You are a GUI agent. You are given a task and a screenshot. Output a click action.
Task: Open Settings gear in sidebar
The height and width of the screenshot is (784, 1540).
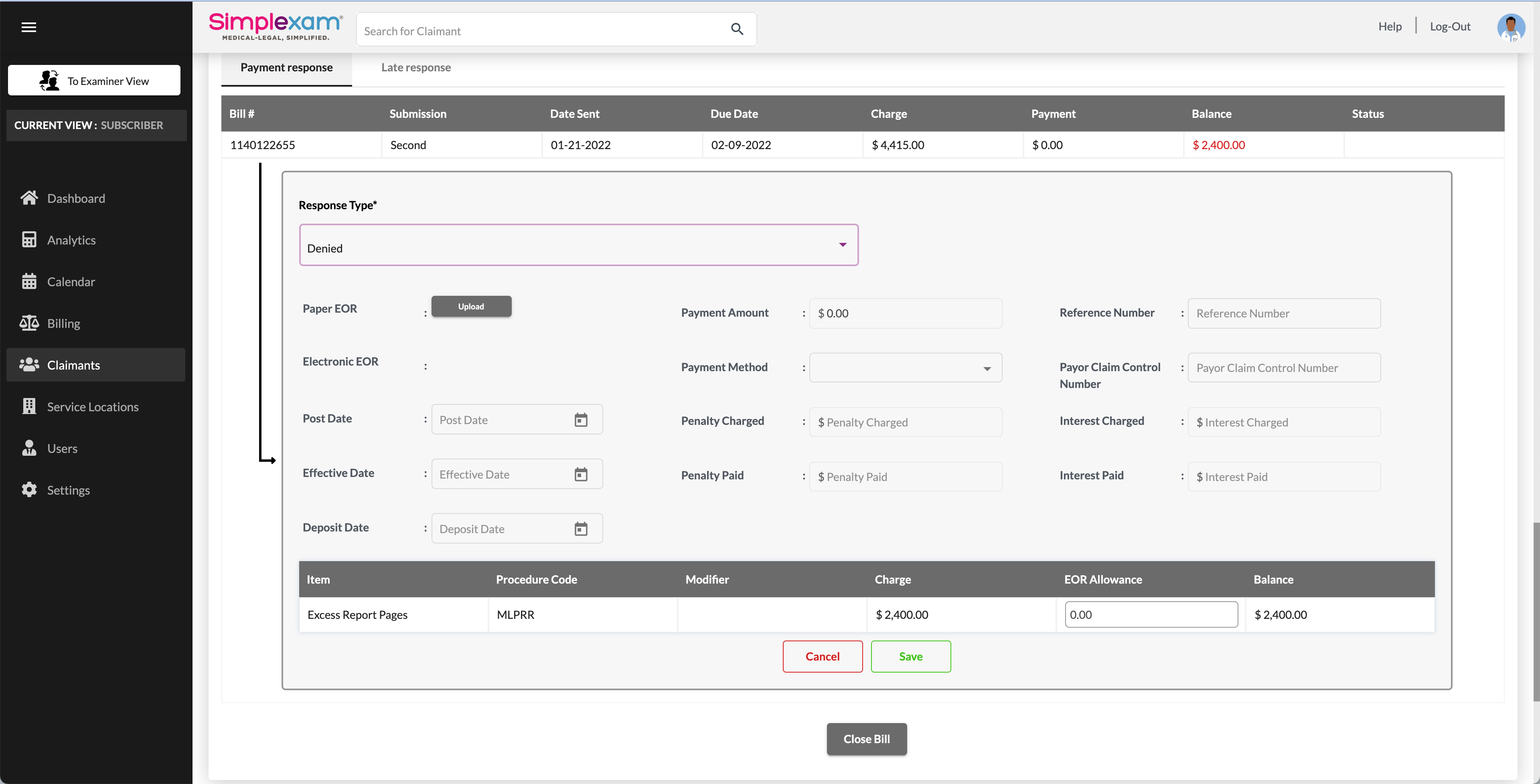pos(29,489)
